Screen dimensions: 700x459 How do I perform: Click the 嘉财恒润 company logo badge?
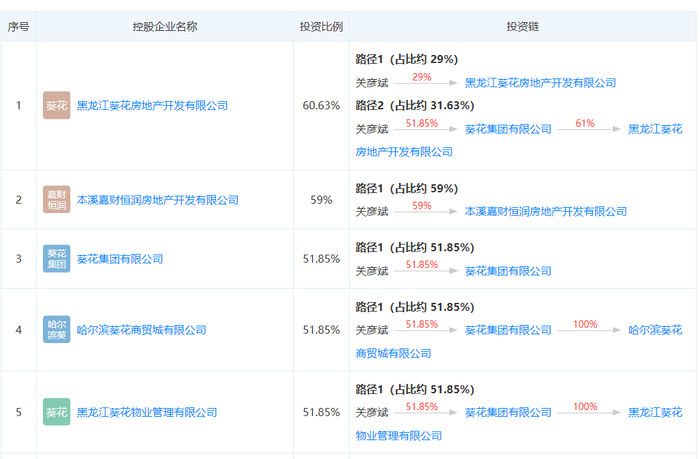pos(57,200)
